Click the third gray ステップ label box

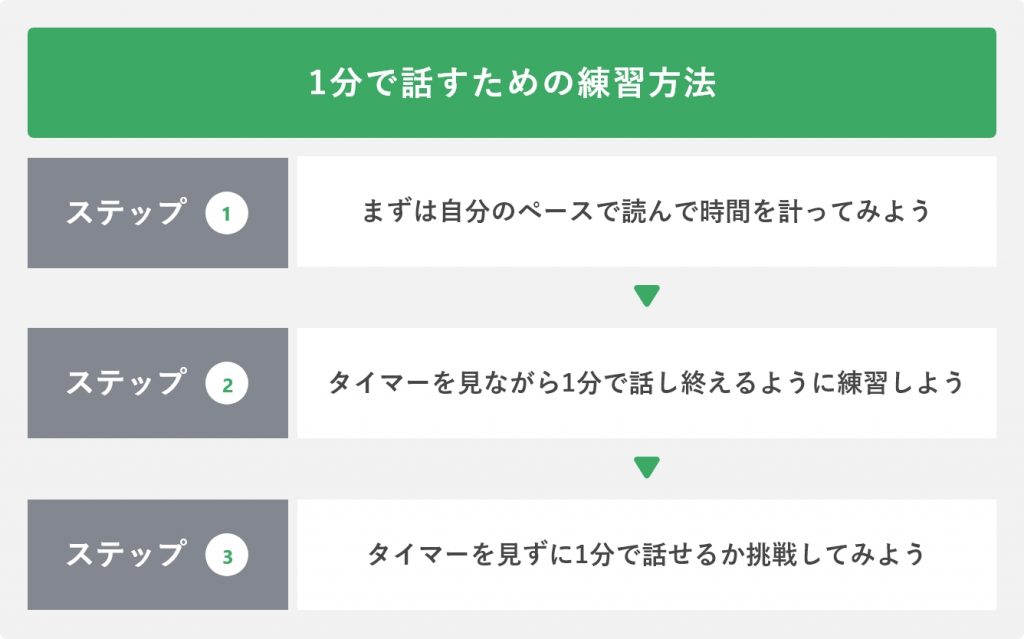pos(157,555)
